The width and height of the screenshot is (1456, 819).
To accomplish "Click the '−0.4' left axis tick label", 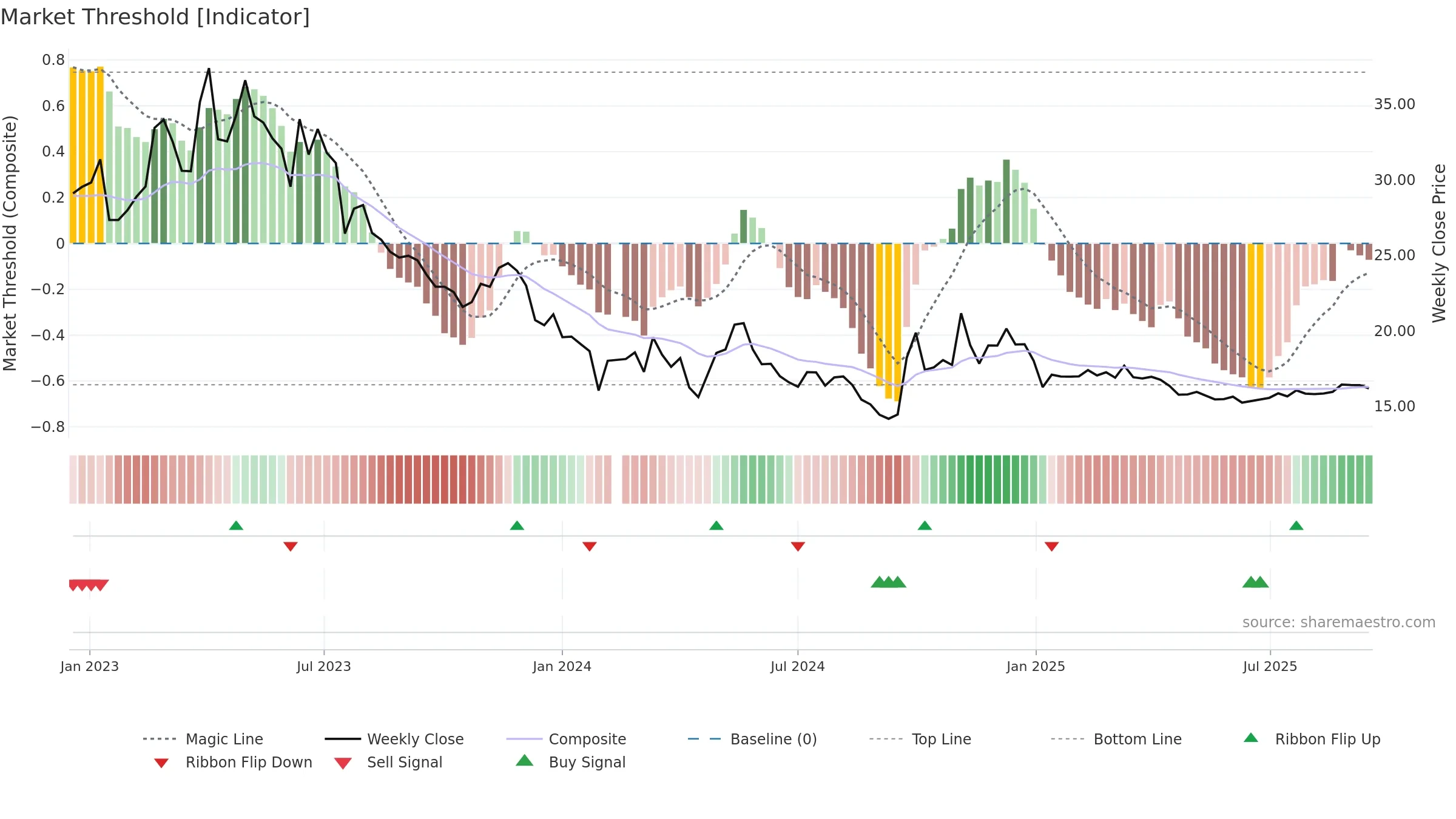I will pyautogui.click(x=48, y=335).
